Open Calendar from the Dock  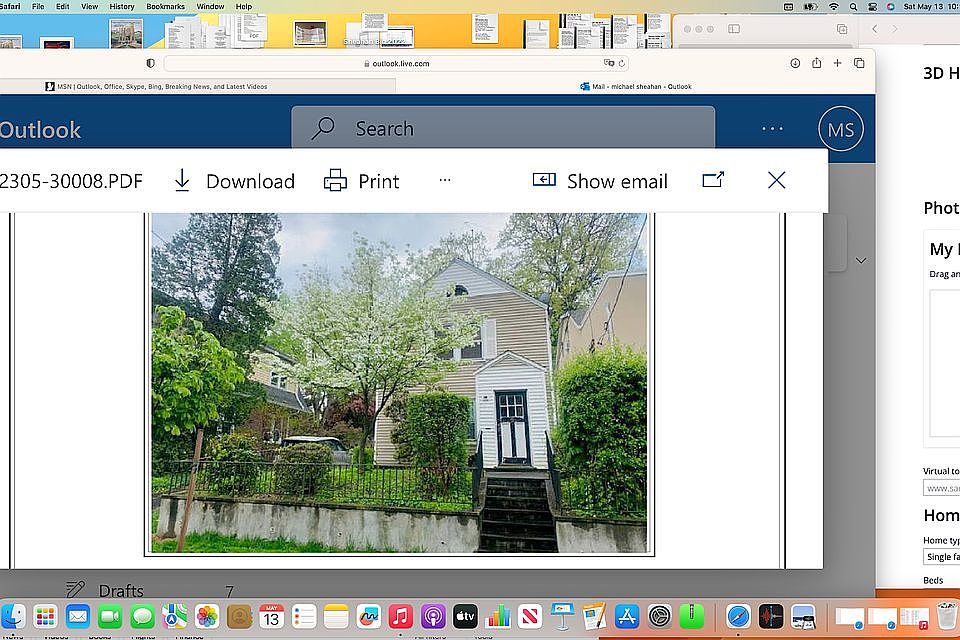tap(271, 616)
